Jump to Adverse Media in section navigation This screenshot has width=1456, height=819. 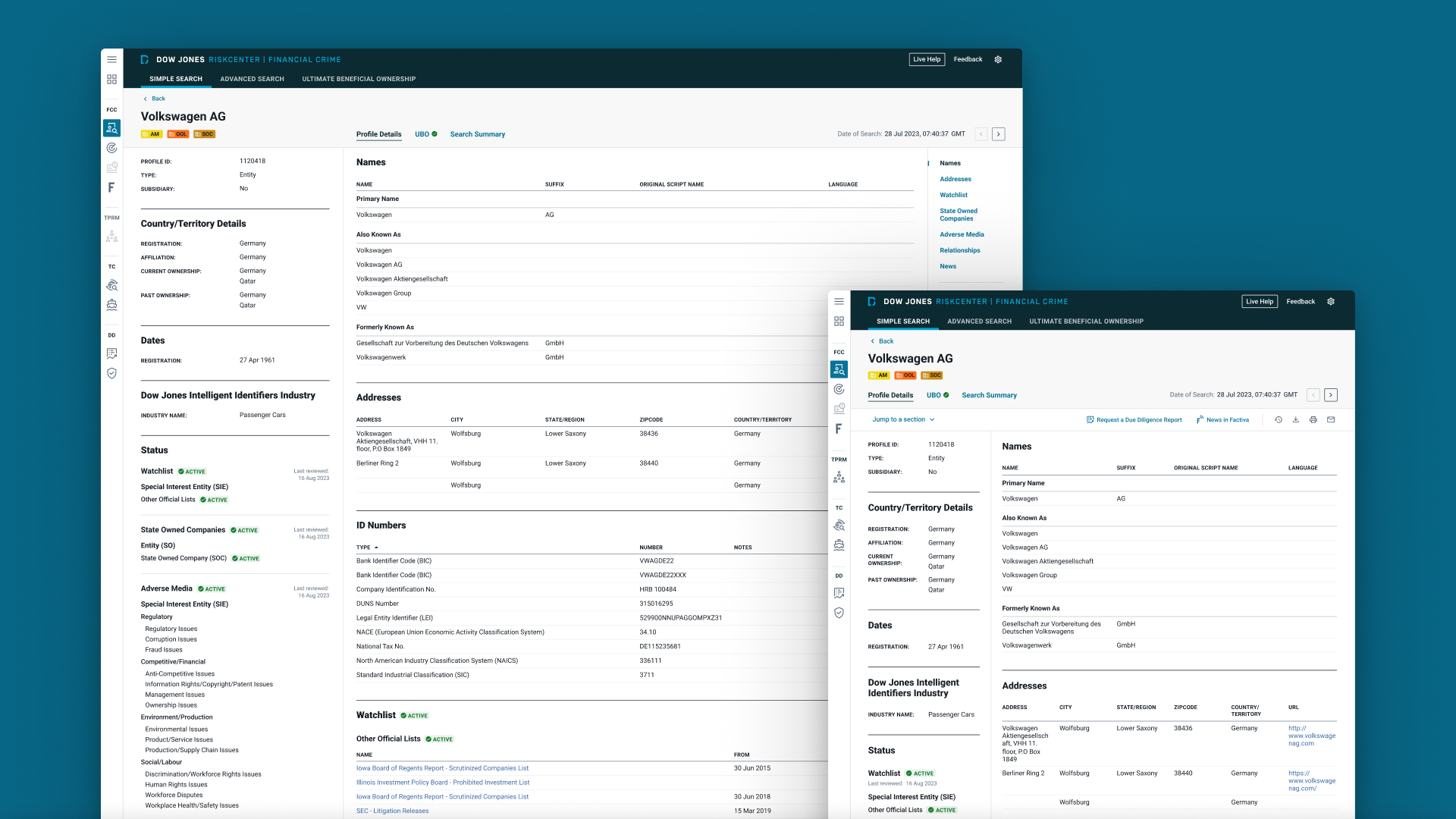[x=962, y=234]
